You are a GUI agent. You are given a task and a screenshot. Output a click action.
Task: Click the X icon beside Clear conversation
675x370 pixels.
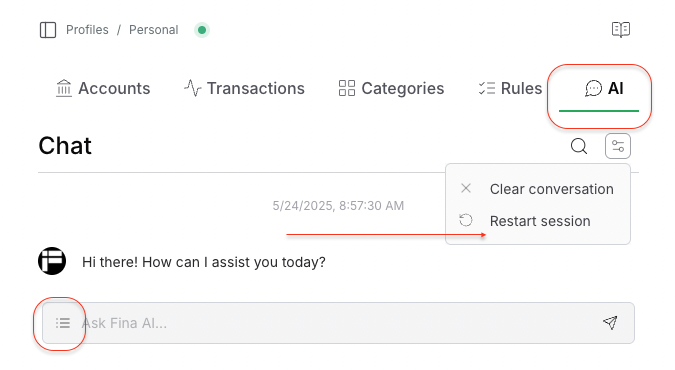click(466, 188)
